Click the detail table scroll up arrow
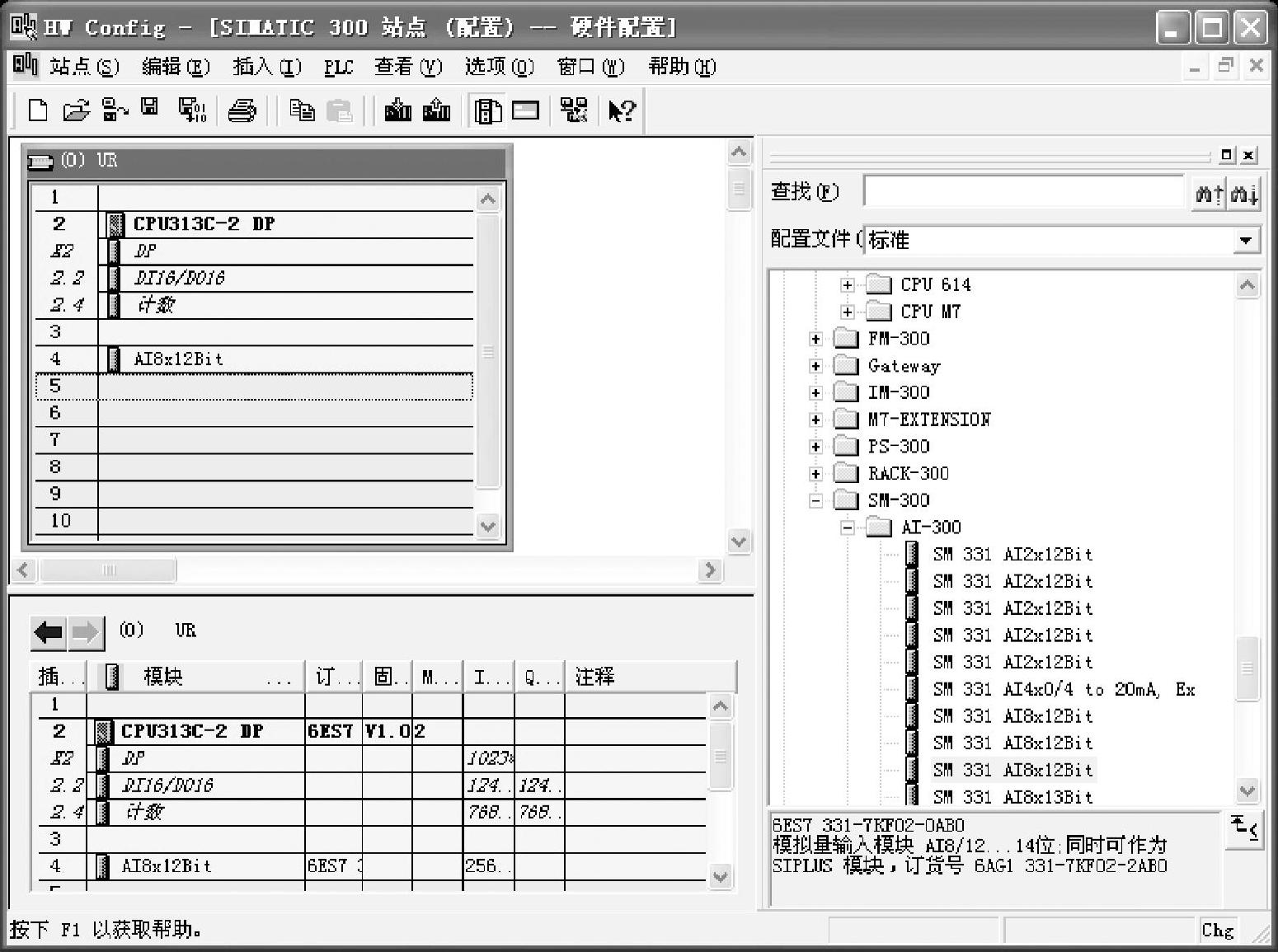Screen dimensions: 1278x952 [720, 707]
